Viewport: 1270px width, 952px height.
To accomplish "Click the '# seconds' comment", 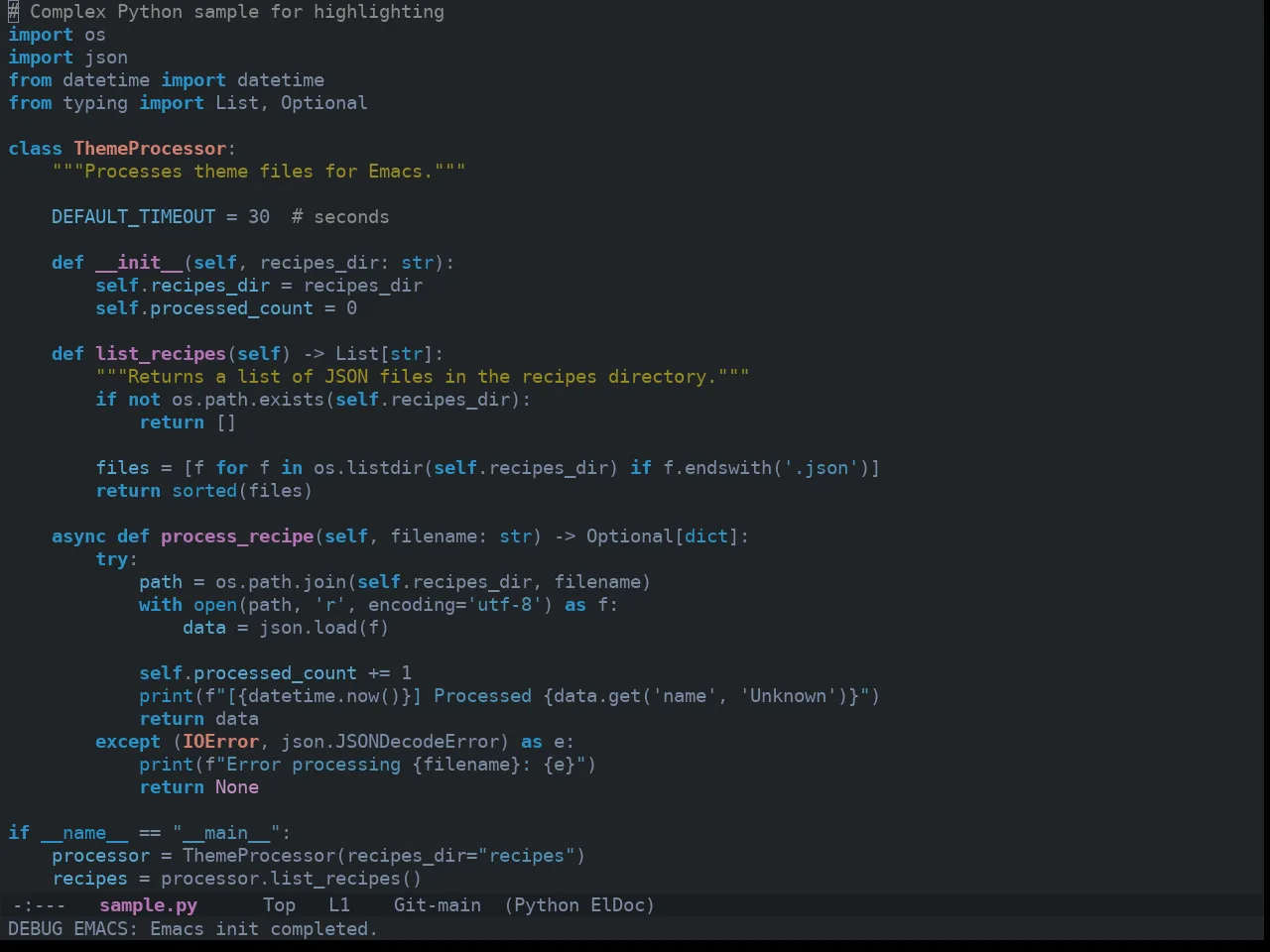I will pos(340,217).
